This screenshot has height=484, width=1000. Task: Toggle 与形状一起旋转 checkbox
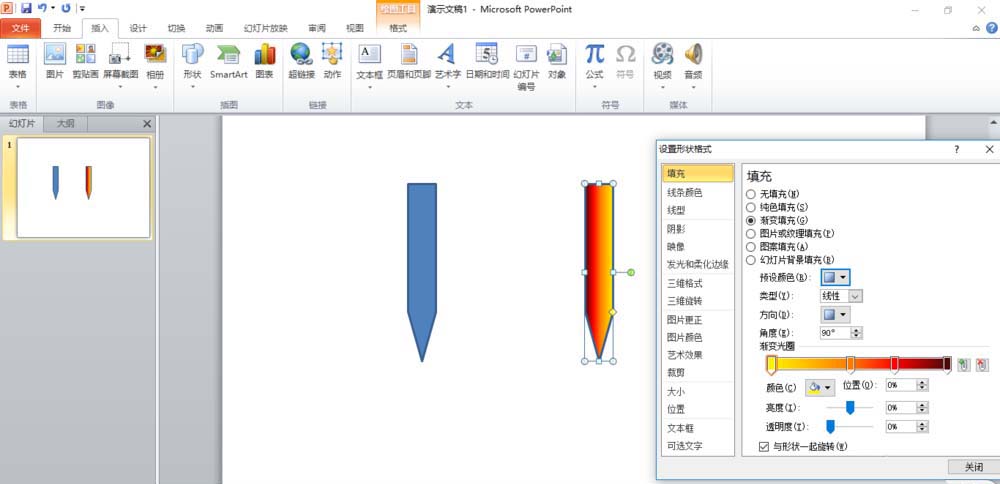763,447
